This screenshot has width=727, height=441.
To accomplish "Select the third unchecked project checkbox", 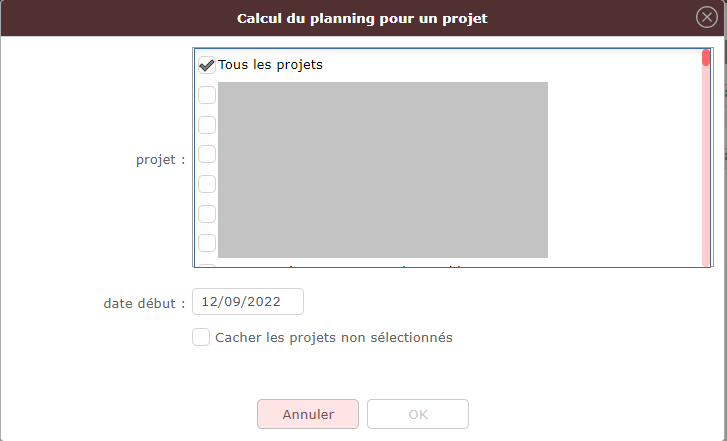I will click(207, 154).
